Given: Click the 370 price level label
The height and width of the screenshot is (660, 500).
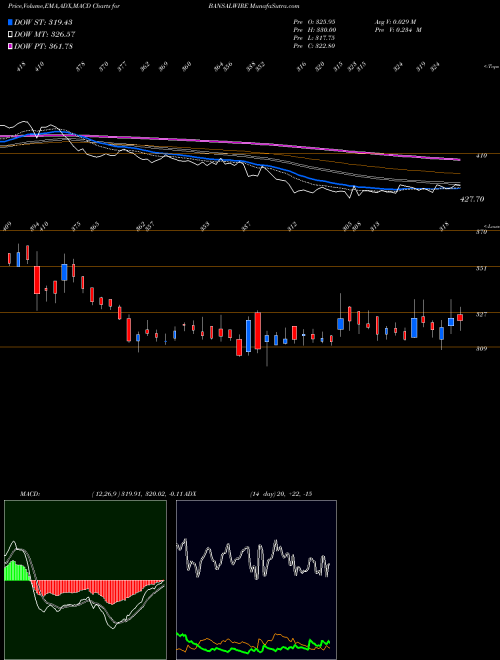Looking at the screenshot, I should [x=482, y=232].
